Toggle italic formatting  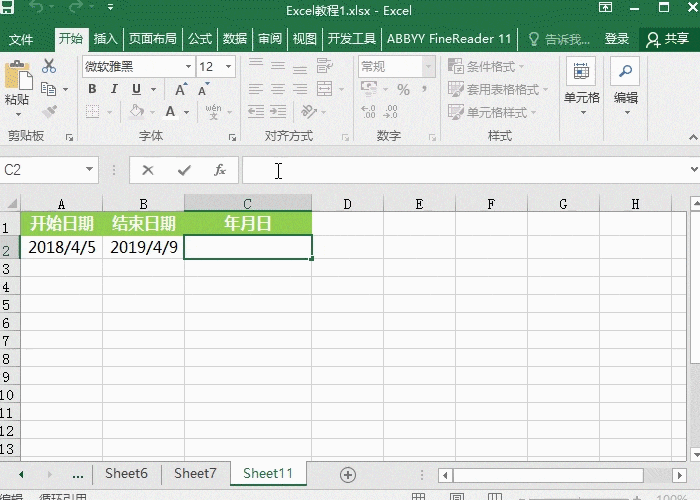pos(114,89)
